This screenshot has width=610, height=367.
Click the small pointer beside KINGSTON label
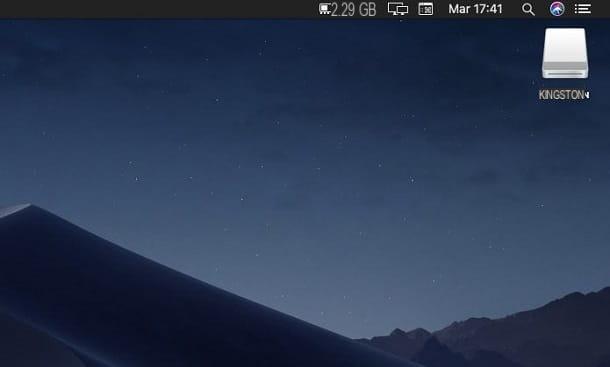[587, 95]
